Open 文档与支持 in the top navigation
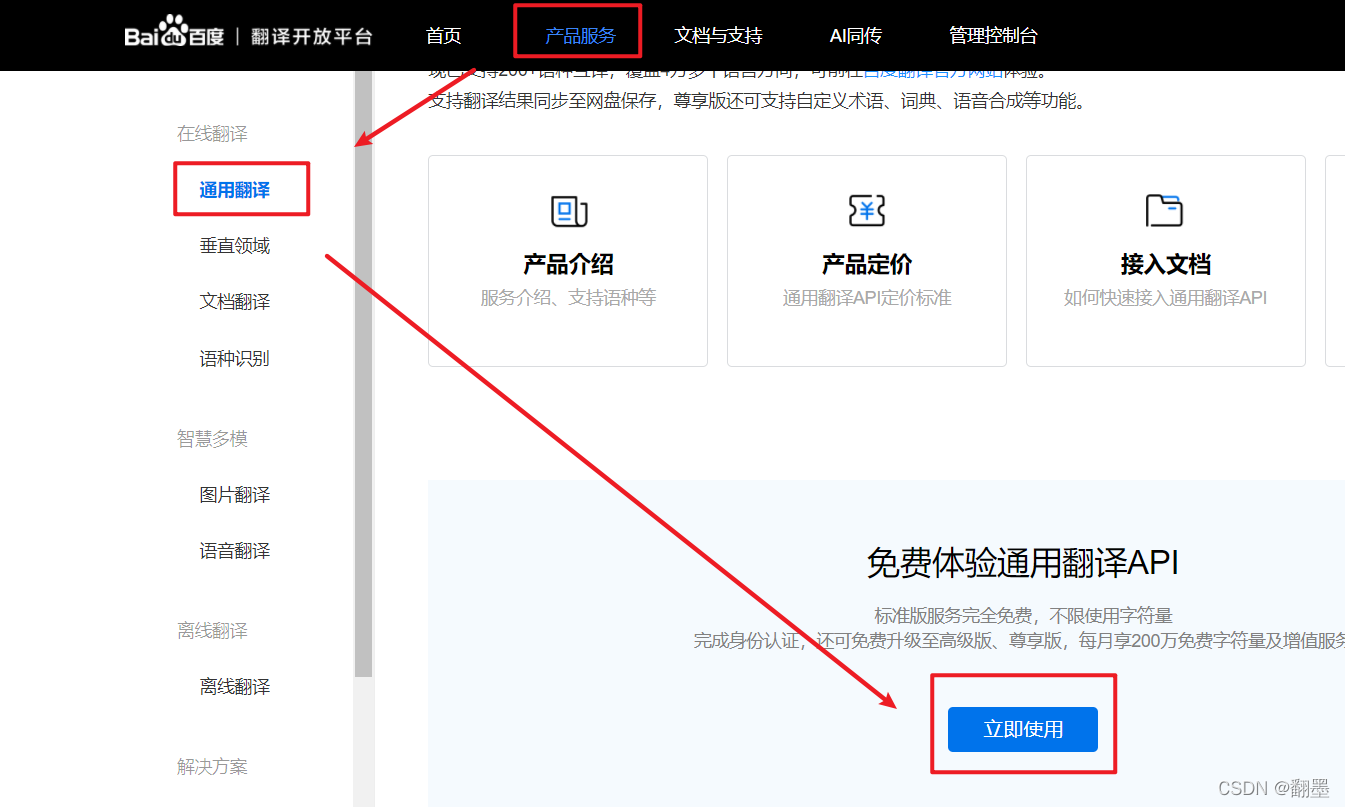 pyautogui.click(x=718, y=36)
